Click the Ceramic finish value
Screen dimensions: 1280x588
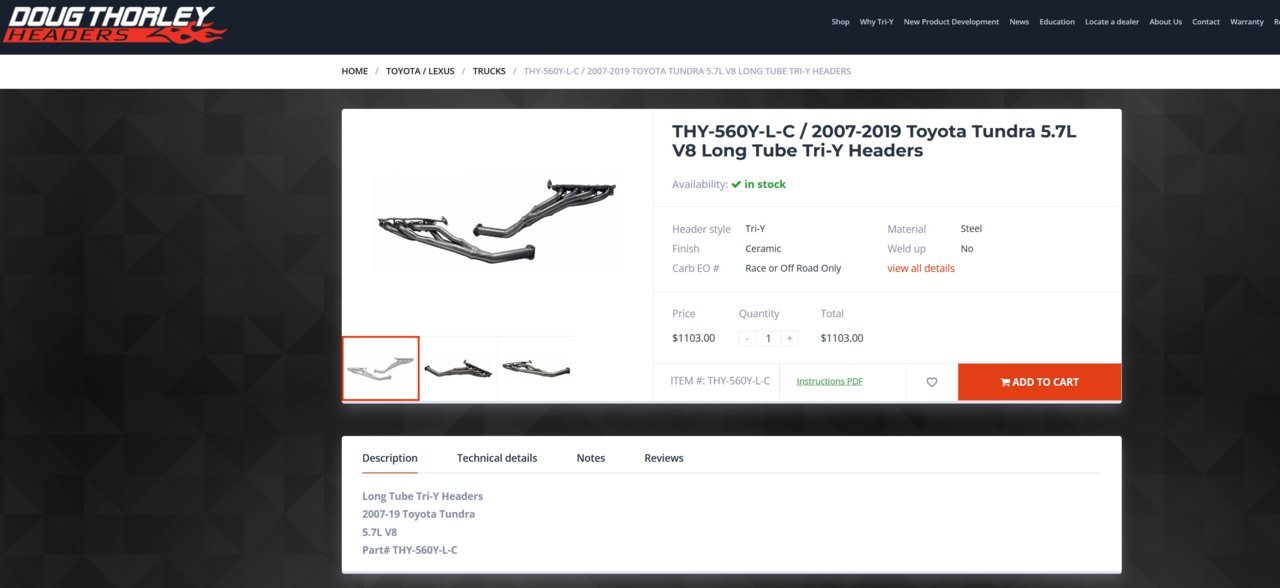tap(763, 248)
